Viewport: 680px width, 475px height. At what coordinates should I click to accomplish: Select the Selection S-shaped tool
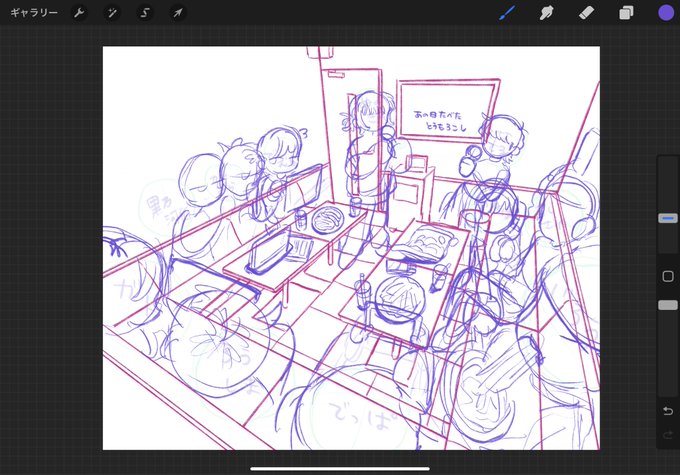coord(145,13)
